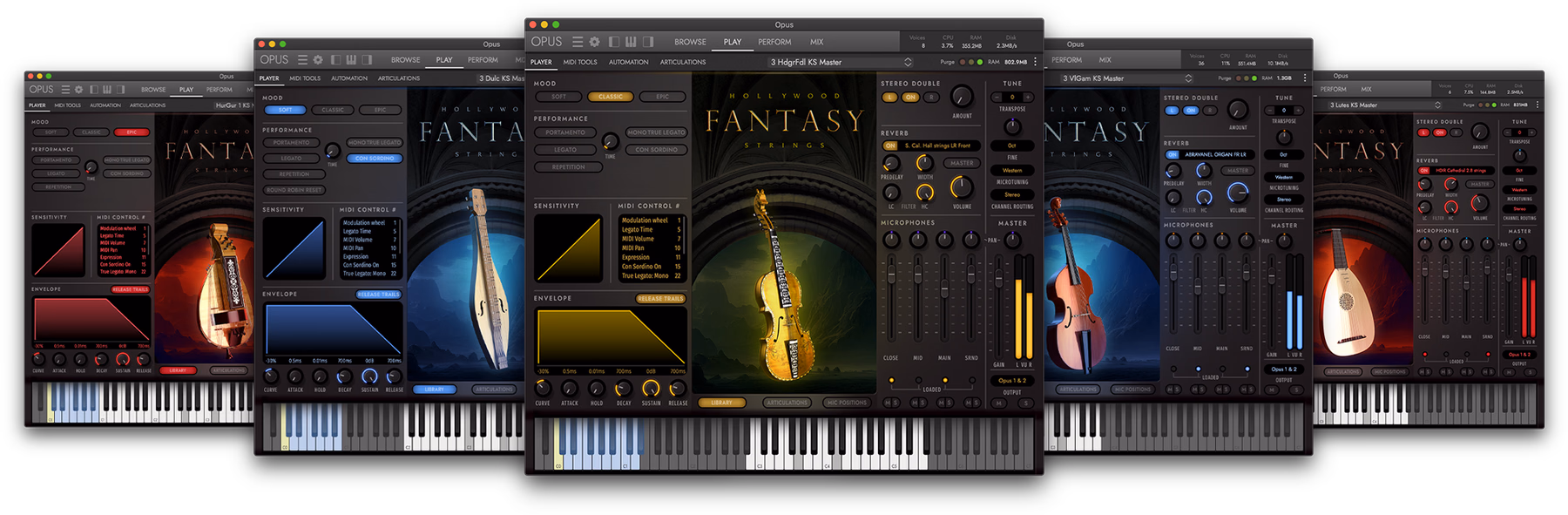Click the filter LC knob
Screen dimensions: 1568x515
[891, 193]
